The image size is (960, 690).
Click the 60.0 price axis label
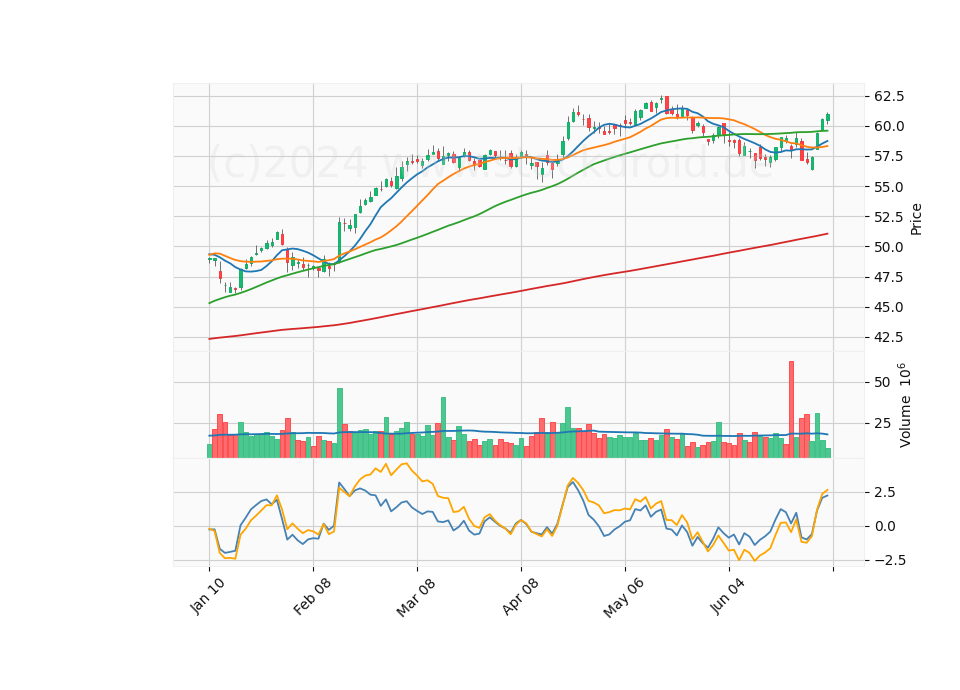click(x=889, y=126)
